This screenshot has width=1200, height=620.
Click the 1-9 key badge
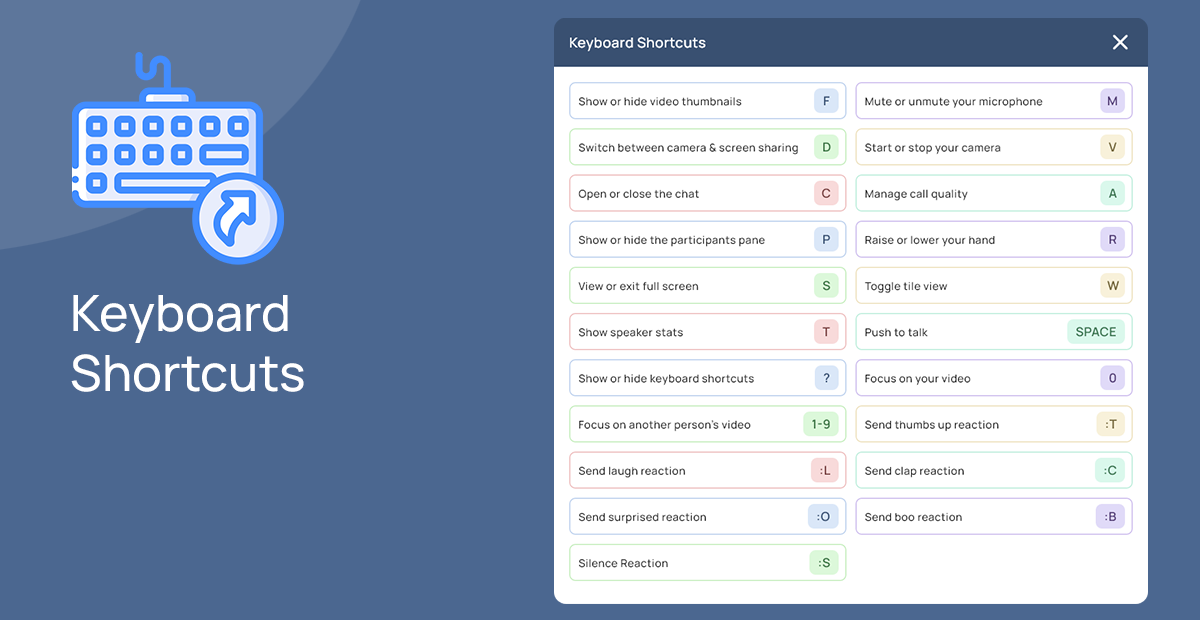(x=820, y=424)
